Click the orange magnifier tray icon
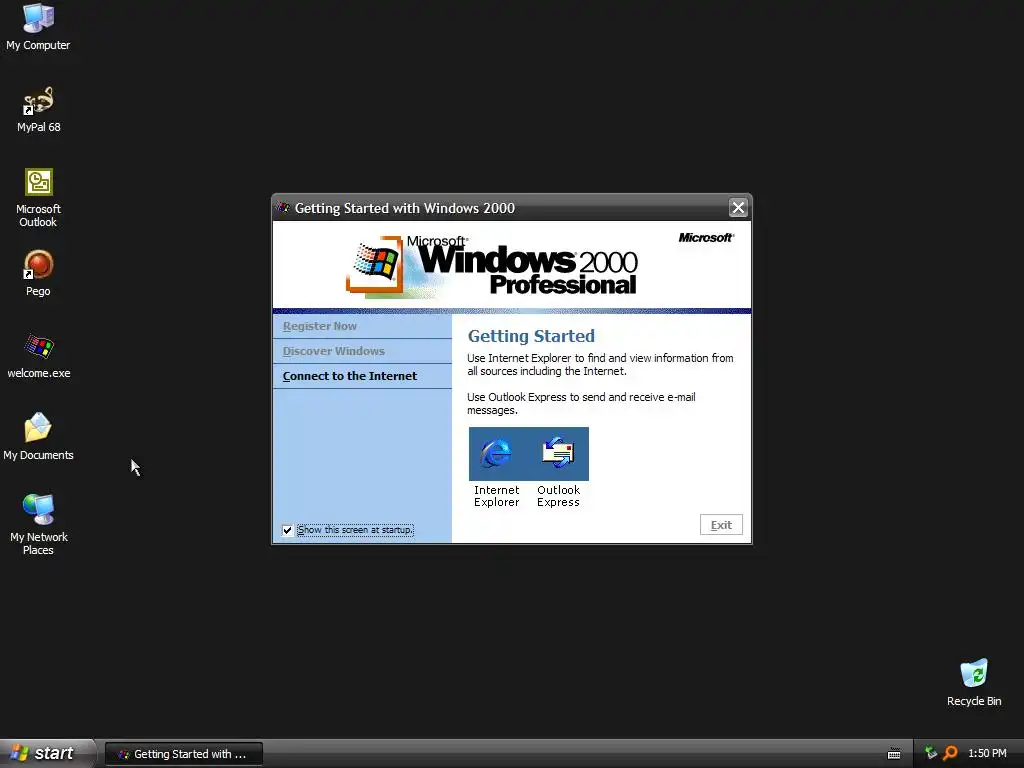Image resolution: width=1024 pixels, height=768 pixels. point(950,753)
